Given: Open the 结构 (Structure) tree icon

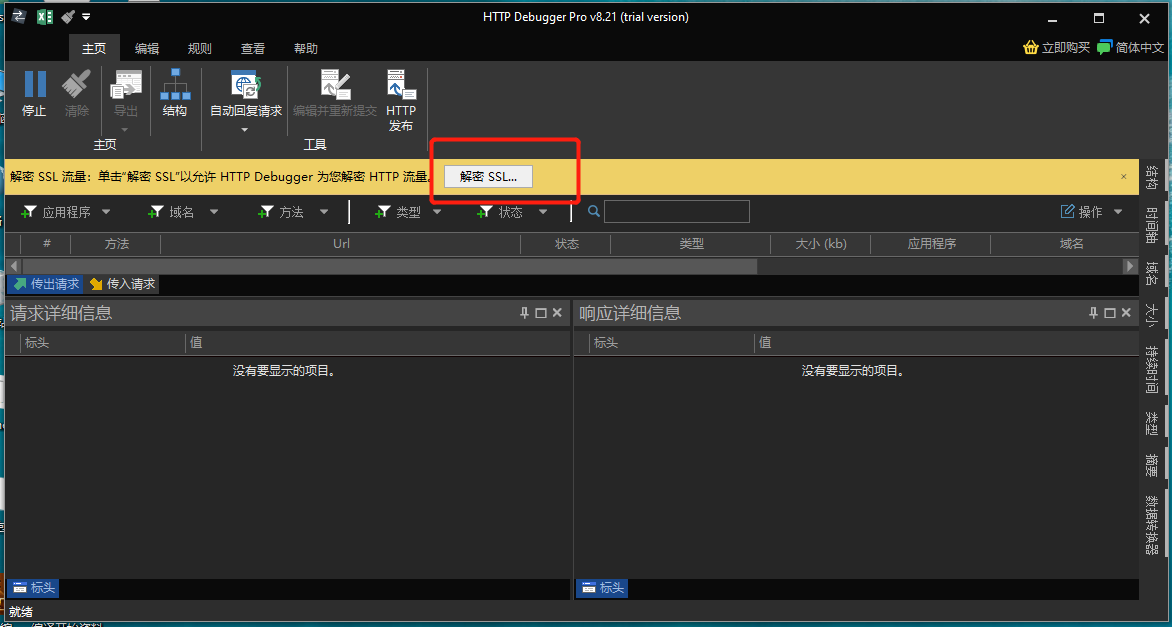Looking at the screenshot, I should point(175,84).
